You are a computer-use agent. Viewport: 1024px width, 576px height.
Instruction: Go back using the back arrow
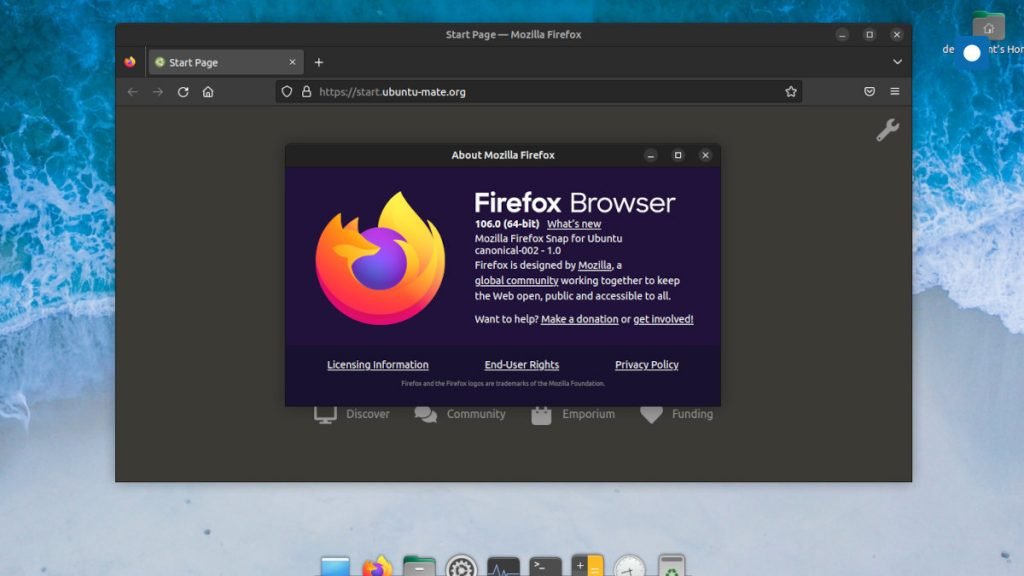[133, 92]
